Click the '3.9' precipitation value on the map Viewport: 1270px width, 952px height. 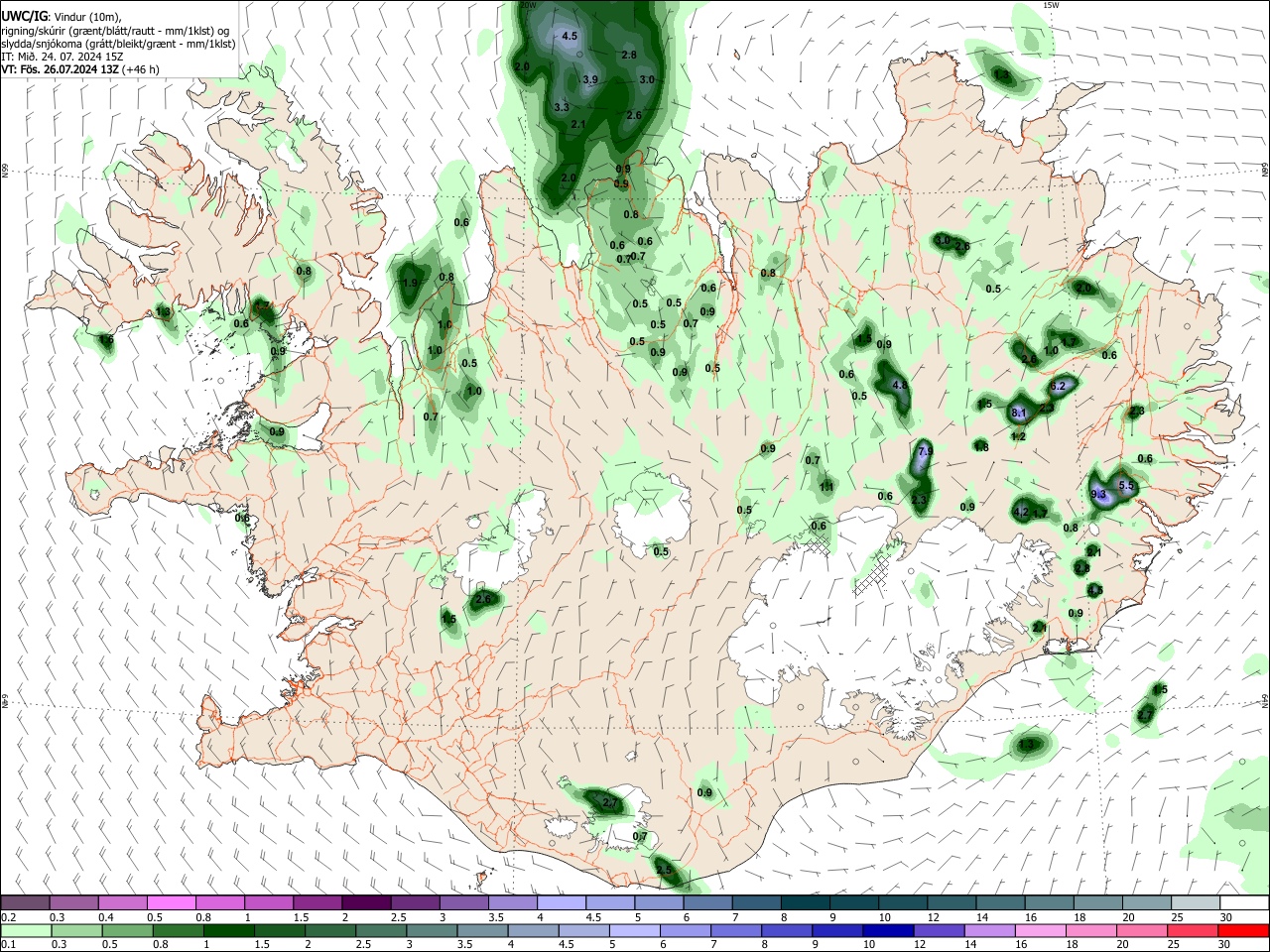(x=590, y=79)
